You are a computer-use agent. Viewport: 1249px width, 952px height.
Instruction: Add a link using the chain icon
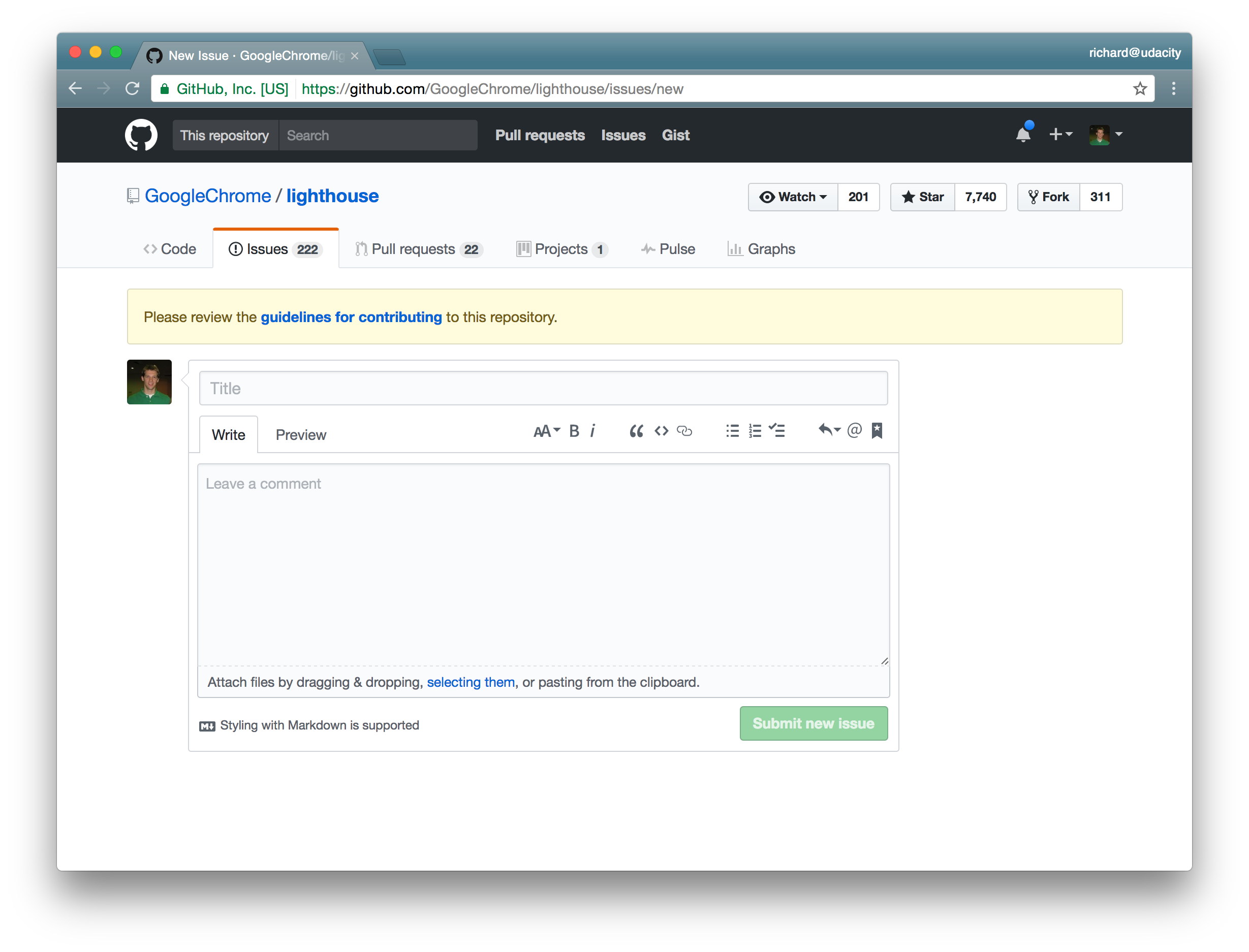(x=684, y=431)
